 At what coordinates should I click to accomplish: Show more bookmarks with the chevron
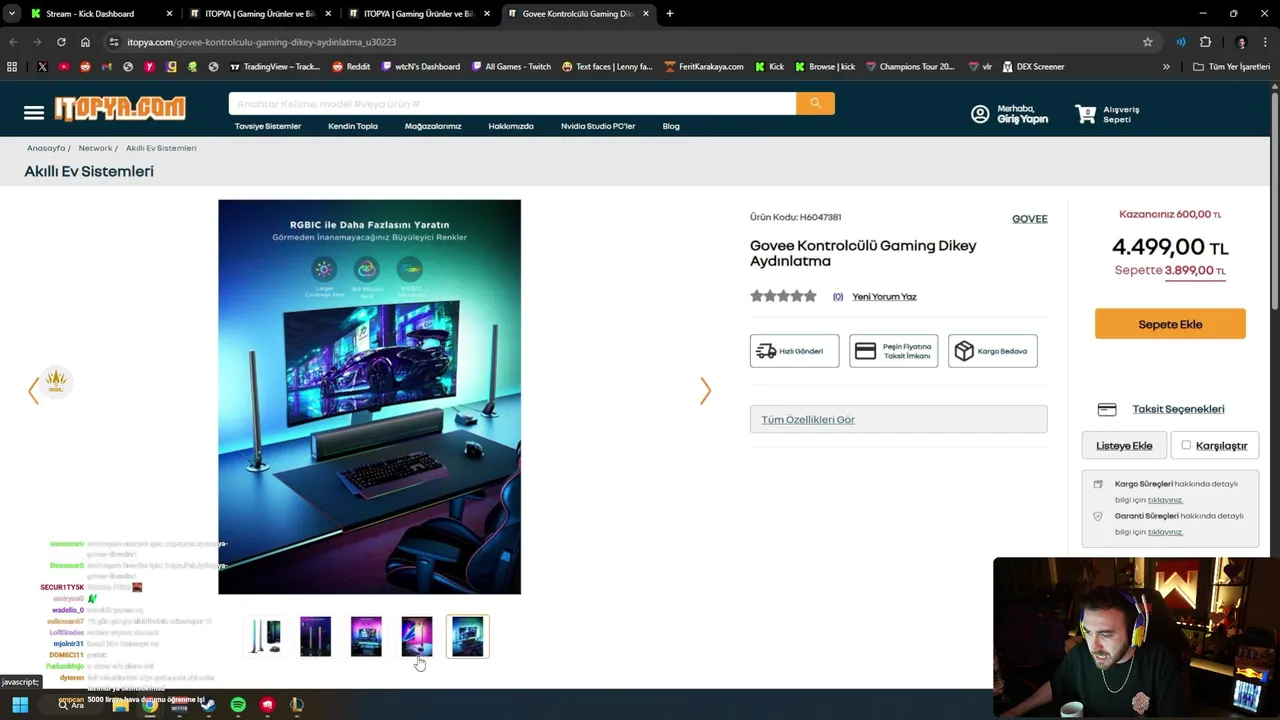(1166, 67)
